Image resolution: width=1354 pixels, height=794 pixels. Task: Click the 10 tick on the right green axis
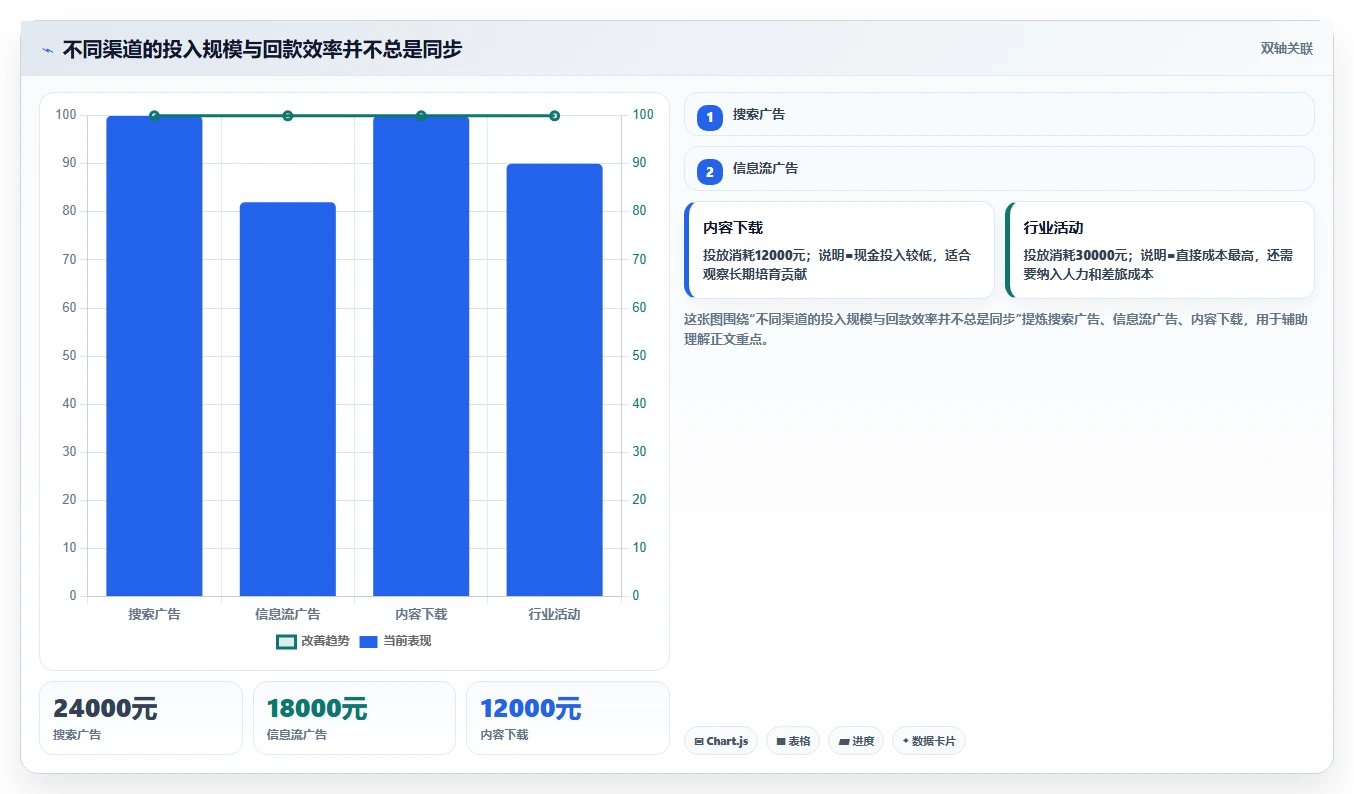coord(639,548)
